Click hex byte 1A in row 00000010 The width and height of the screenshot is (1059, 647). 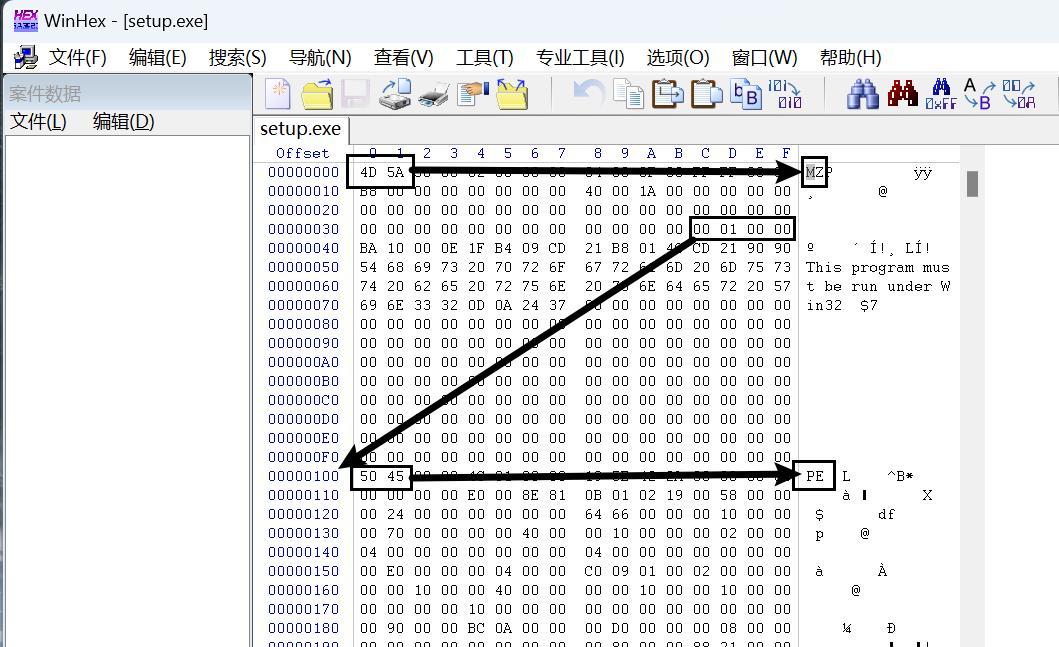pos(647,191)
